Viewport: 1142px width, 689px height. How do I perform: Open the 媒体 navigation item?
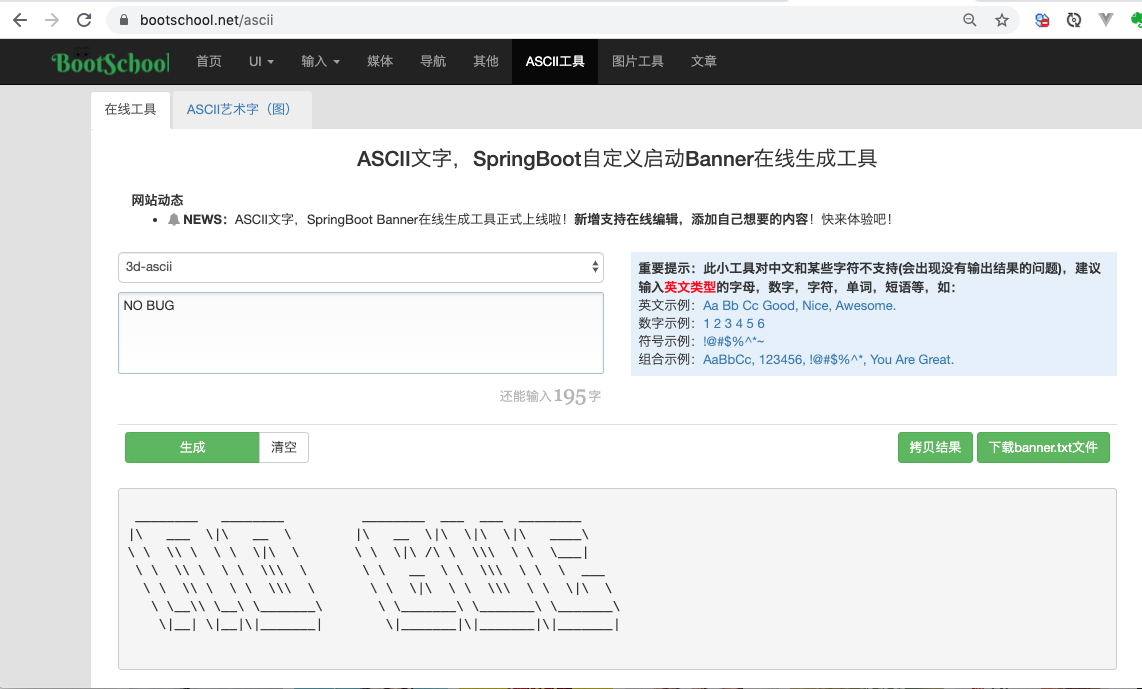click(x=380, y=61)
